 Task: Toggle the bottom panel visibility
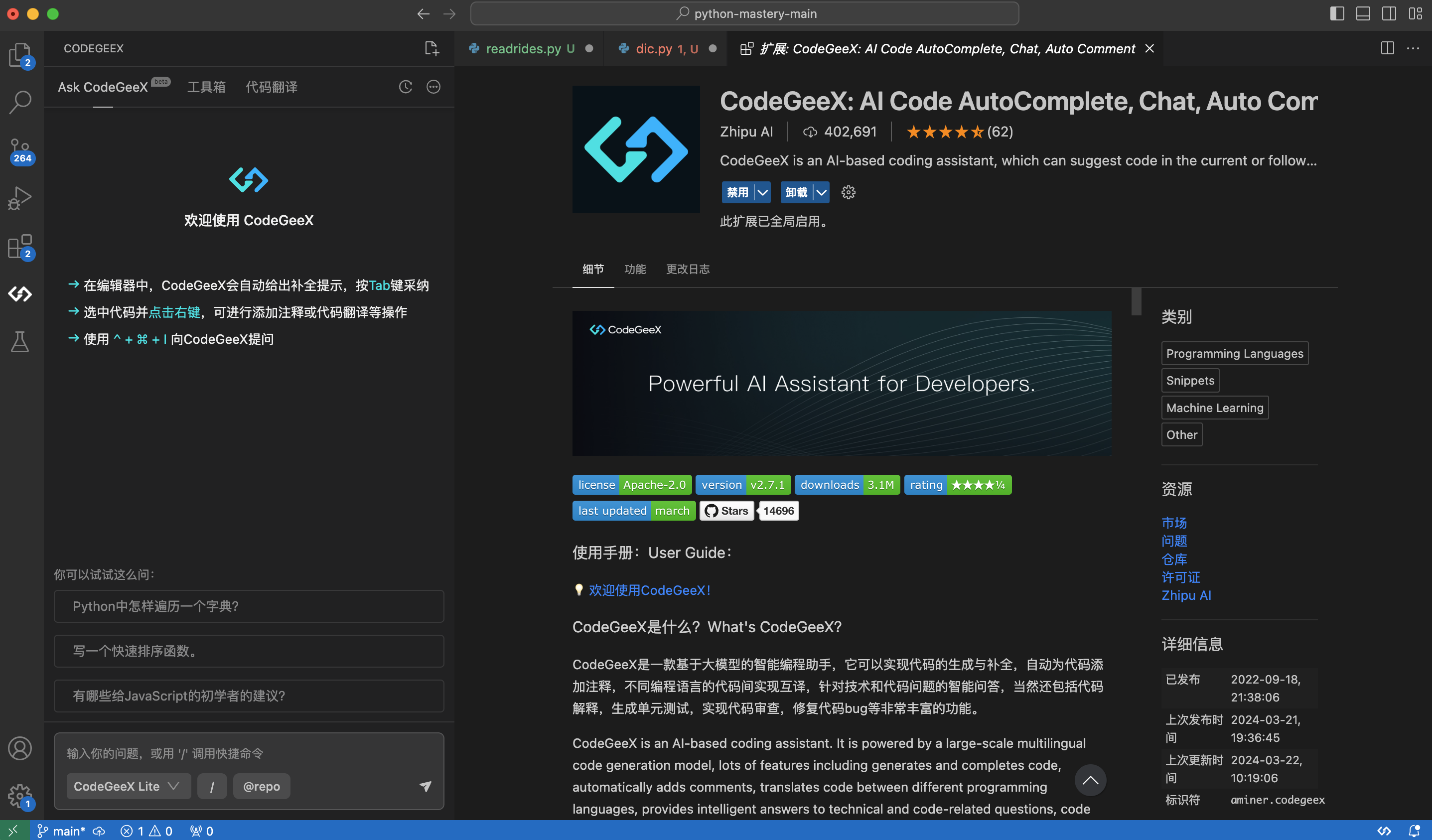1363,13
